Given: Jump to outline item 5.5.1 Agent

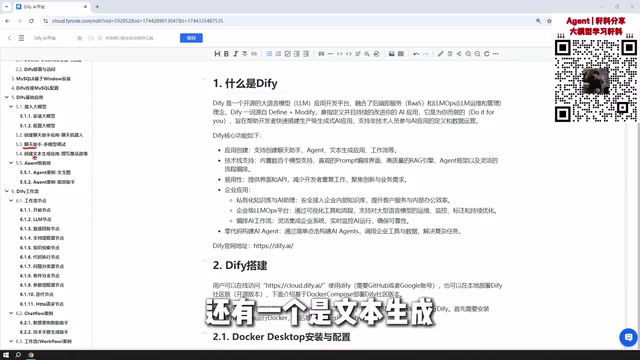Looking at the screenshot, I should click(45, 172).
